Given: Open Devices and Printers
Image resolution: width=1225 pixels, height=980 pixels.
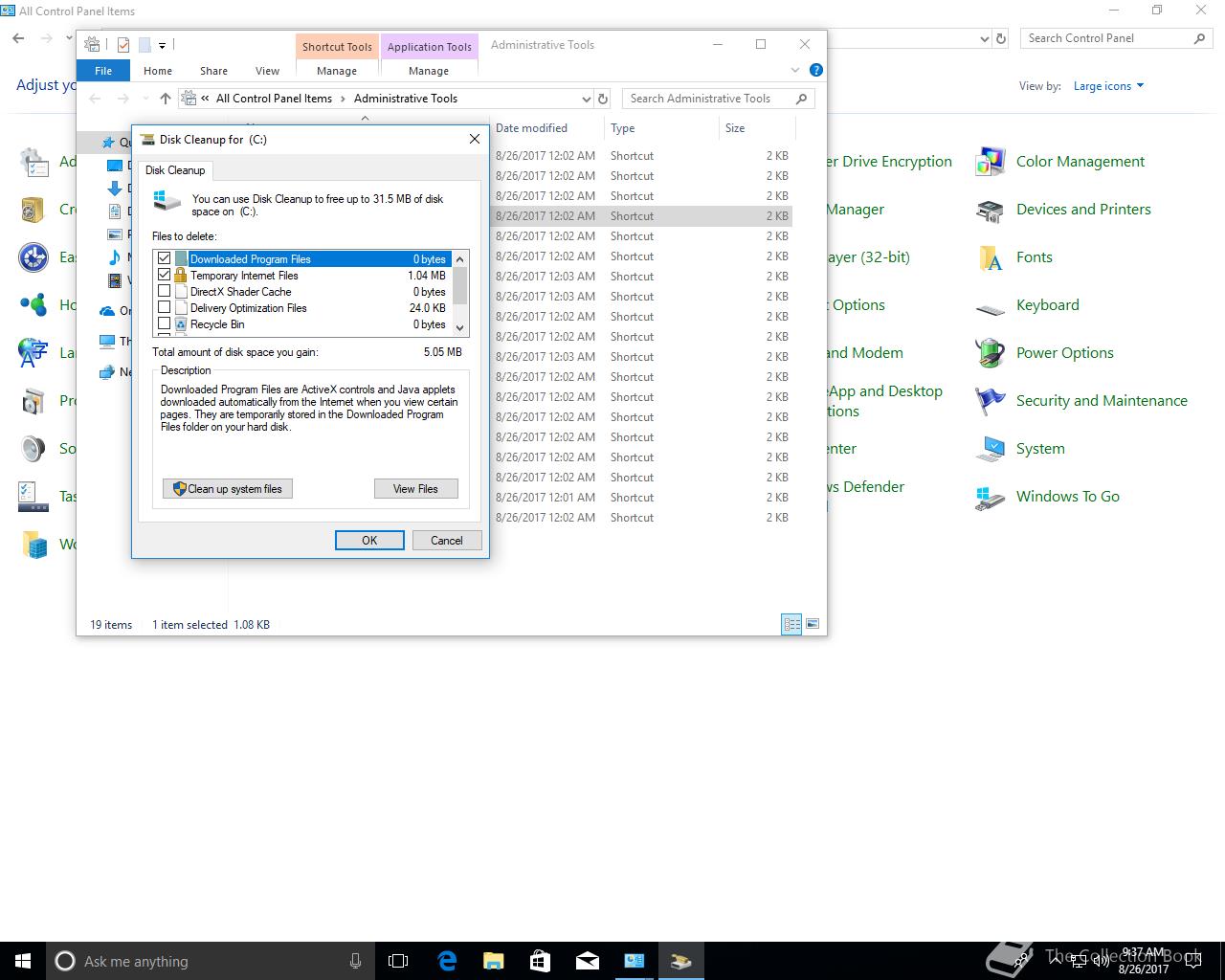Looking at the screenshot, I should coord(1083,210).
